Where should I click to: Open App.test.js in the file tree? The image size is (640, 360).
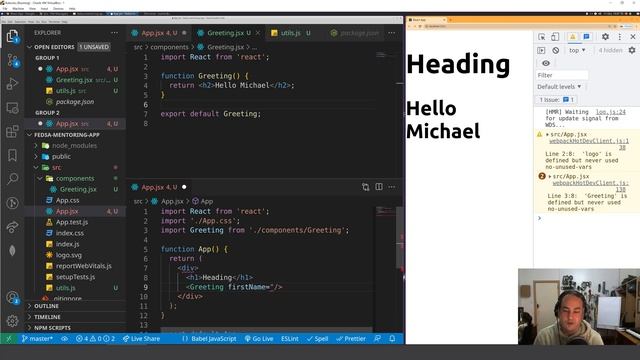point(72,222)
